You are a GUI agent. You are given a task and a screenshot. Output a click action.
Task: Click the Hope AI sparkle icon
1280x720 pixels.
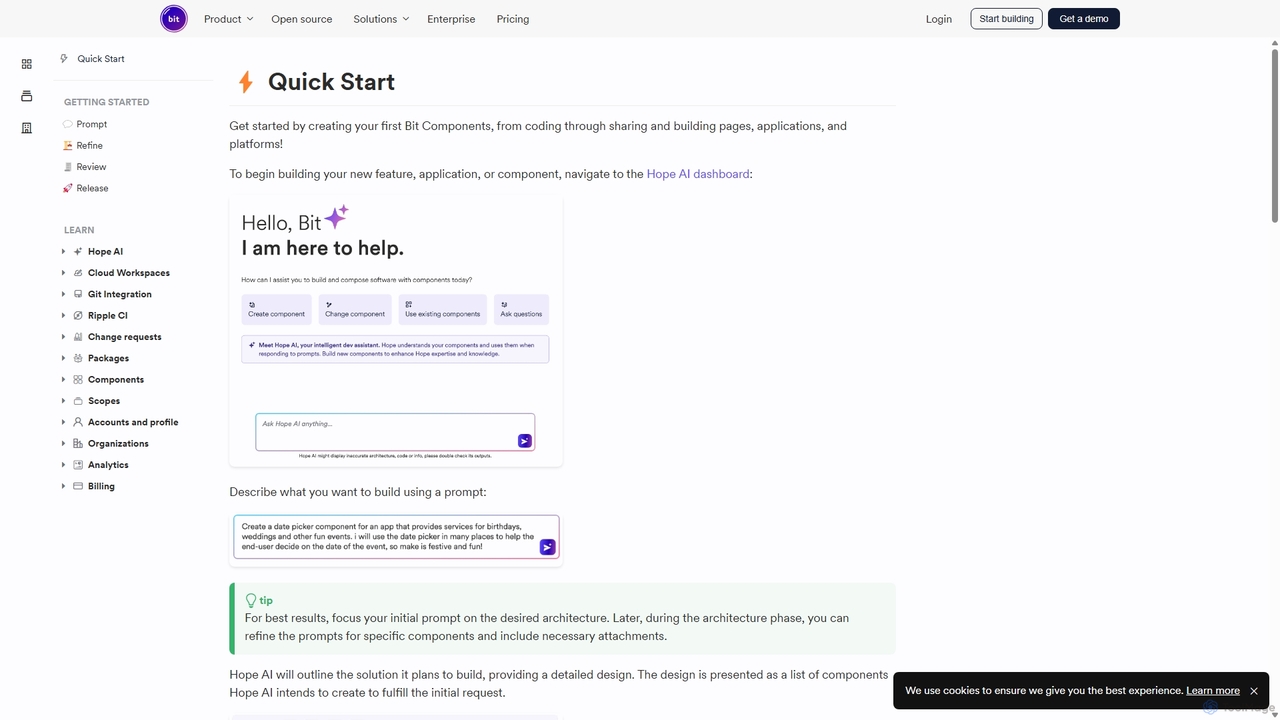(x=78, y=252)
